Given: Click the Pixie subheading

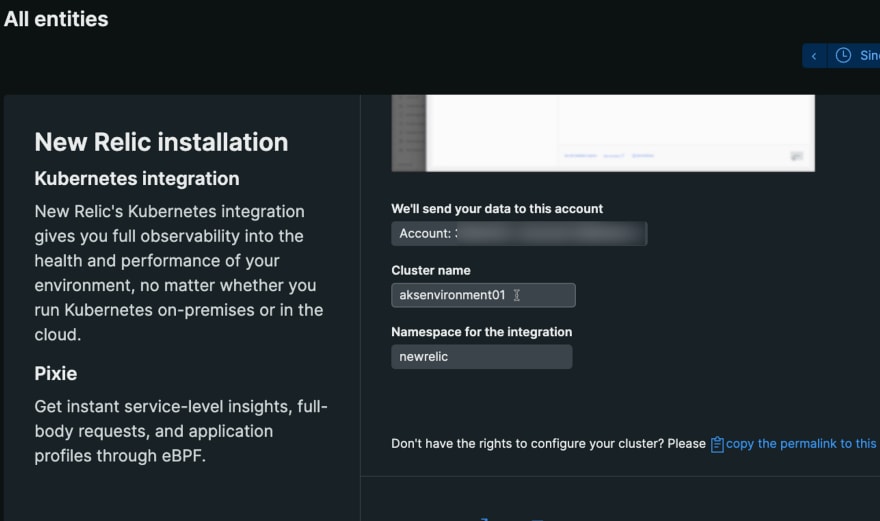Looking at the screenshot, I should pyautogui.click(x=56, y=373).
